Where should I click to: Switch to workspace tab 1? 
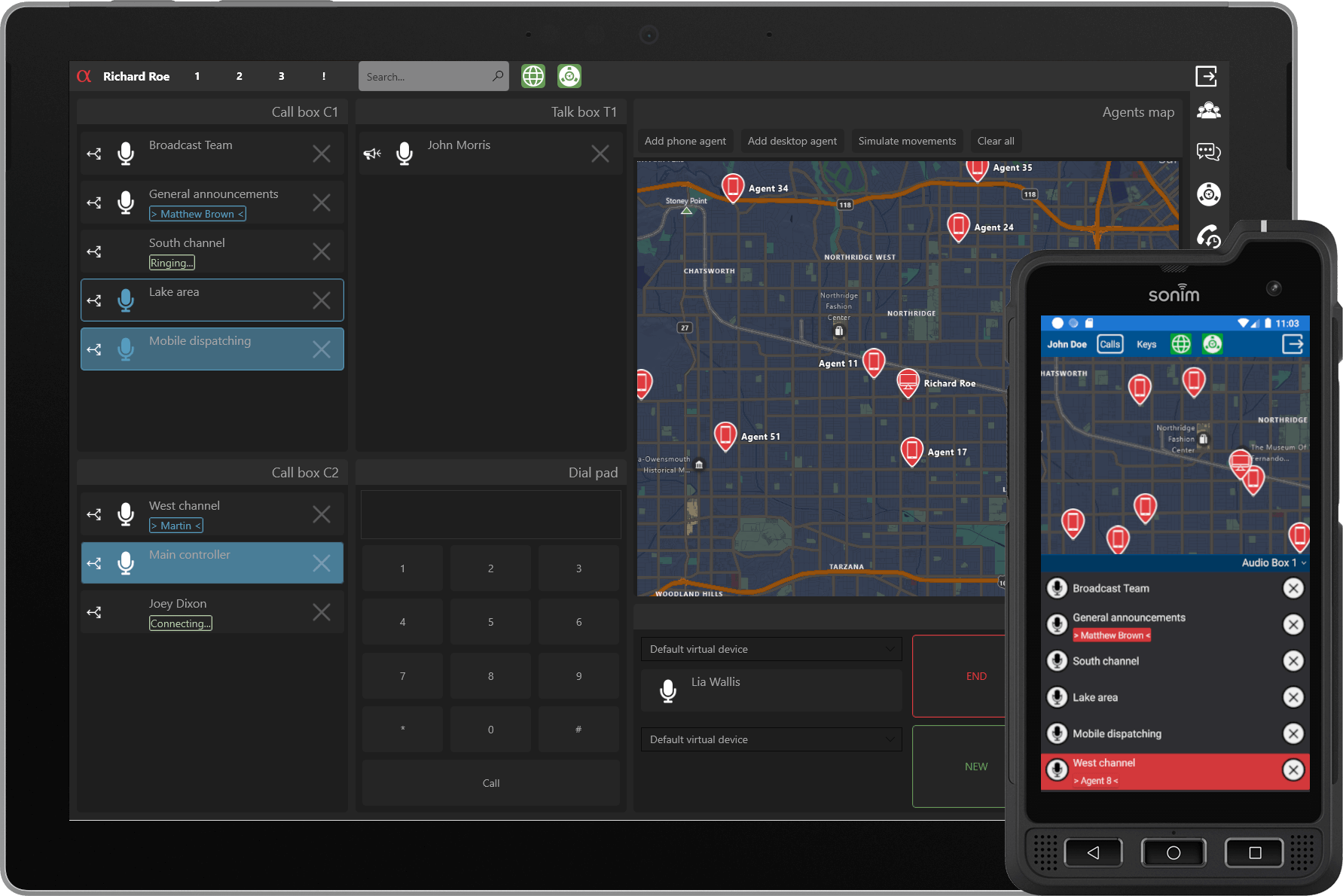(x=197, y=76)
